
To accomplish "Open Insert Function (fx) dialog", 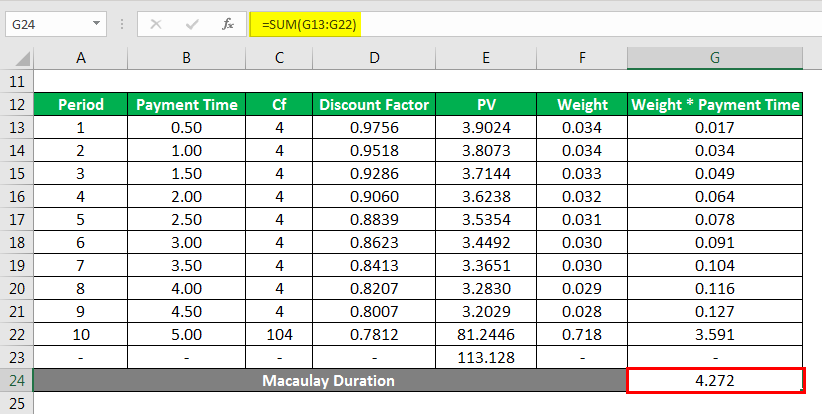I will 228,24.
